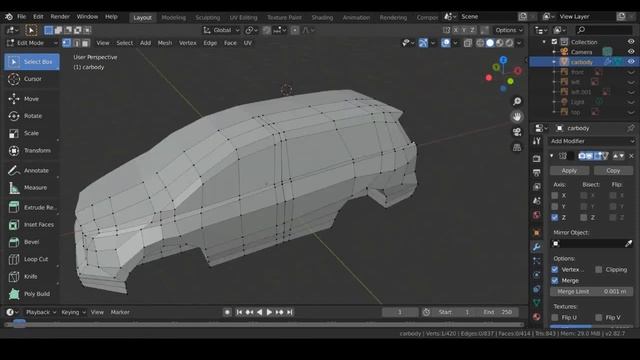Choose the Poly Build tool
640x360 pixels.
pyautogui.click(x=32, y=293)
